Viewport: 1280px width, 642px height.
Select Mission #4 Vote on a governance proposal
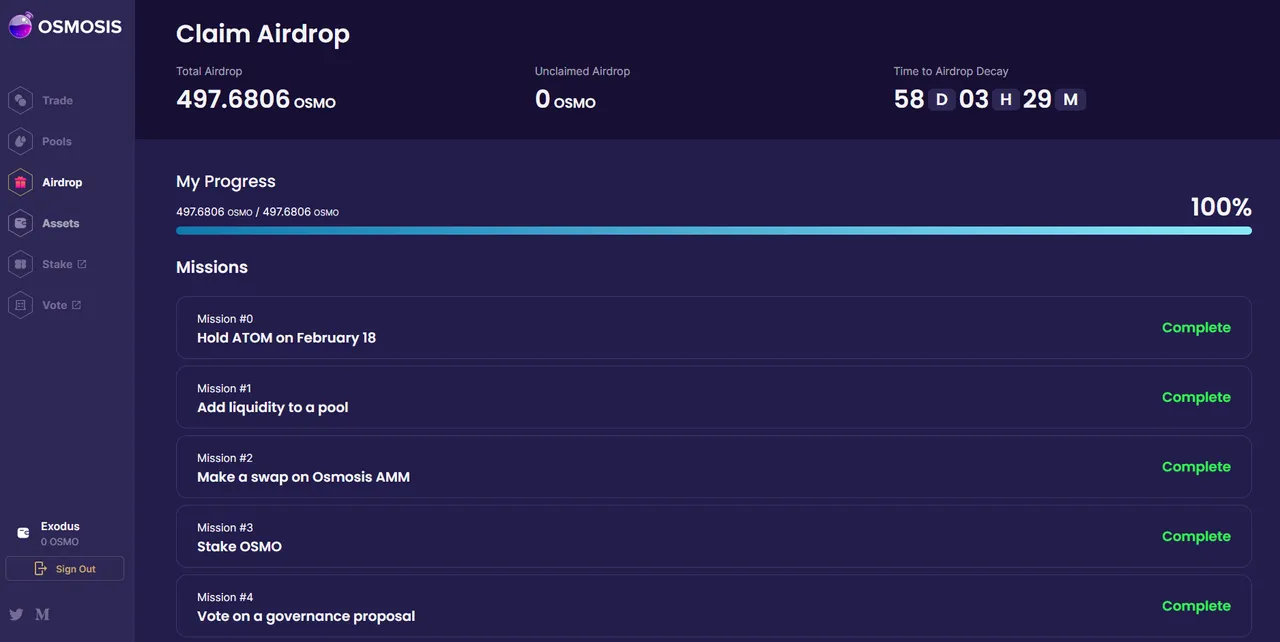click(x=714, y=606)
